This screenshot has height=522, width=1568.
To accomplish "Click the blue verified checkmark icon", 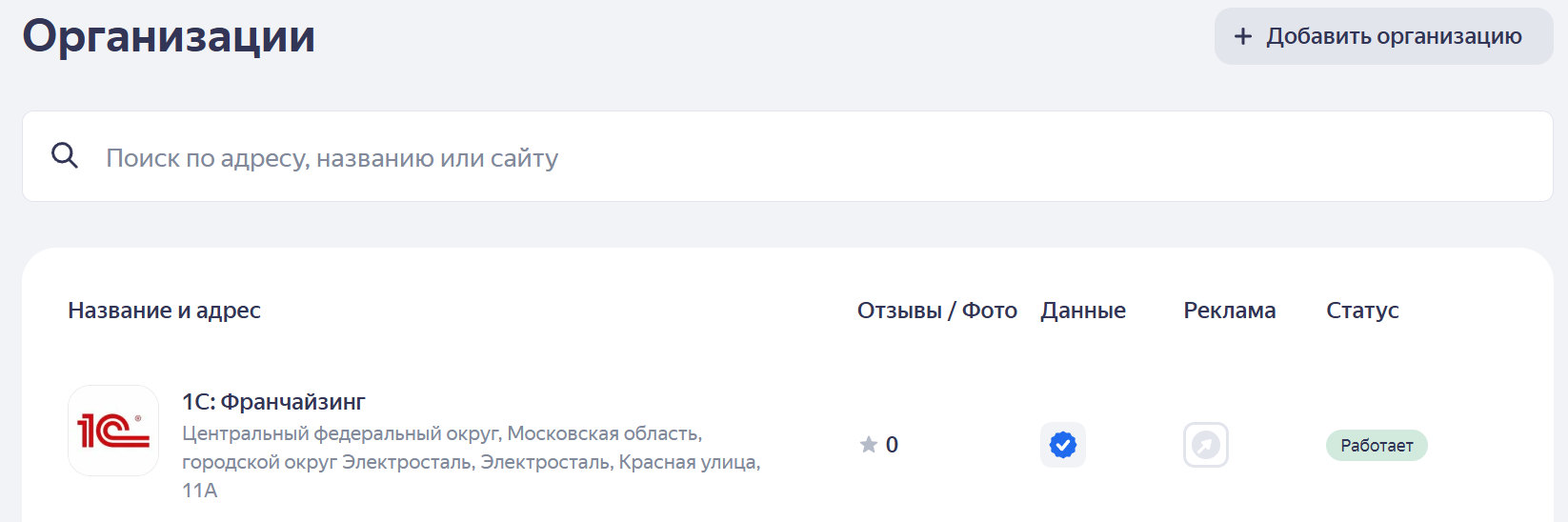I will [1063, 445].
